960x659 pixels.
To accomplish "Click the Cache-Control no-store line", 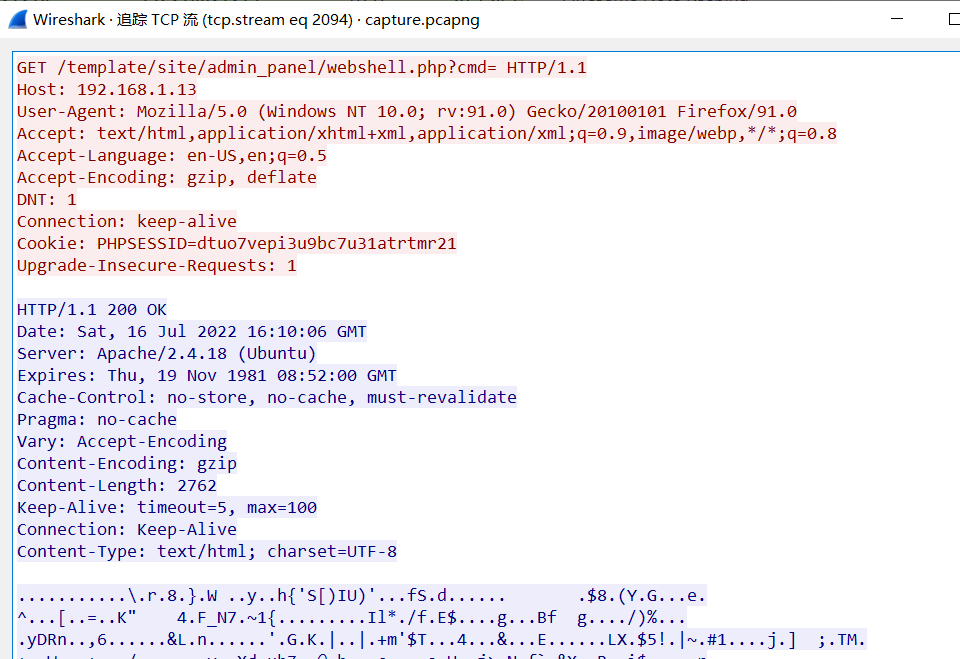I will [267, 398].
